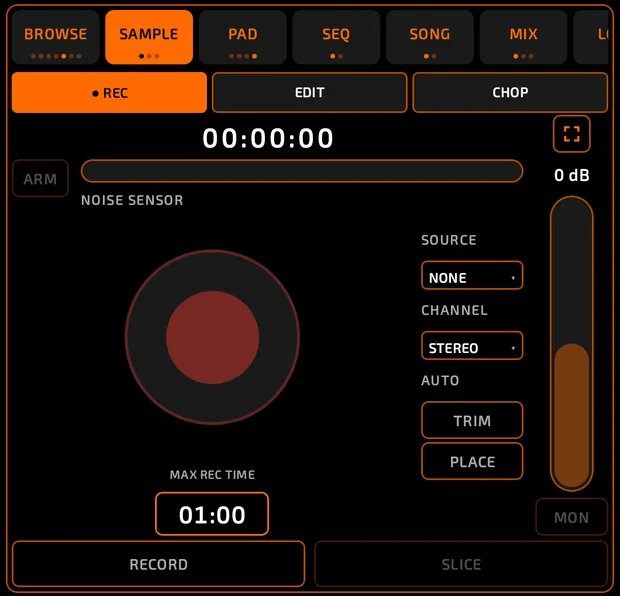Click the MAX REC TIME field 01:00
This screenshot has width=620, height=596.
pos(212,514)
